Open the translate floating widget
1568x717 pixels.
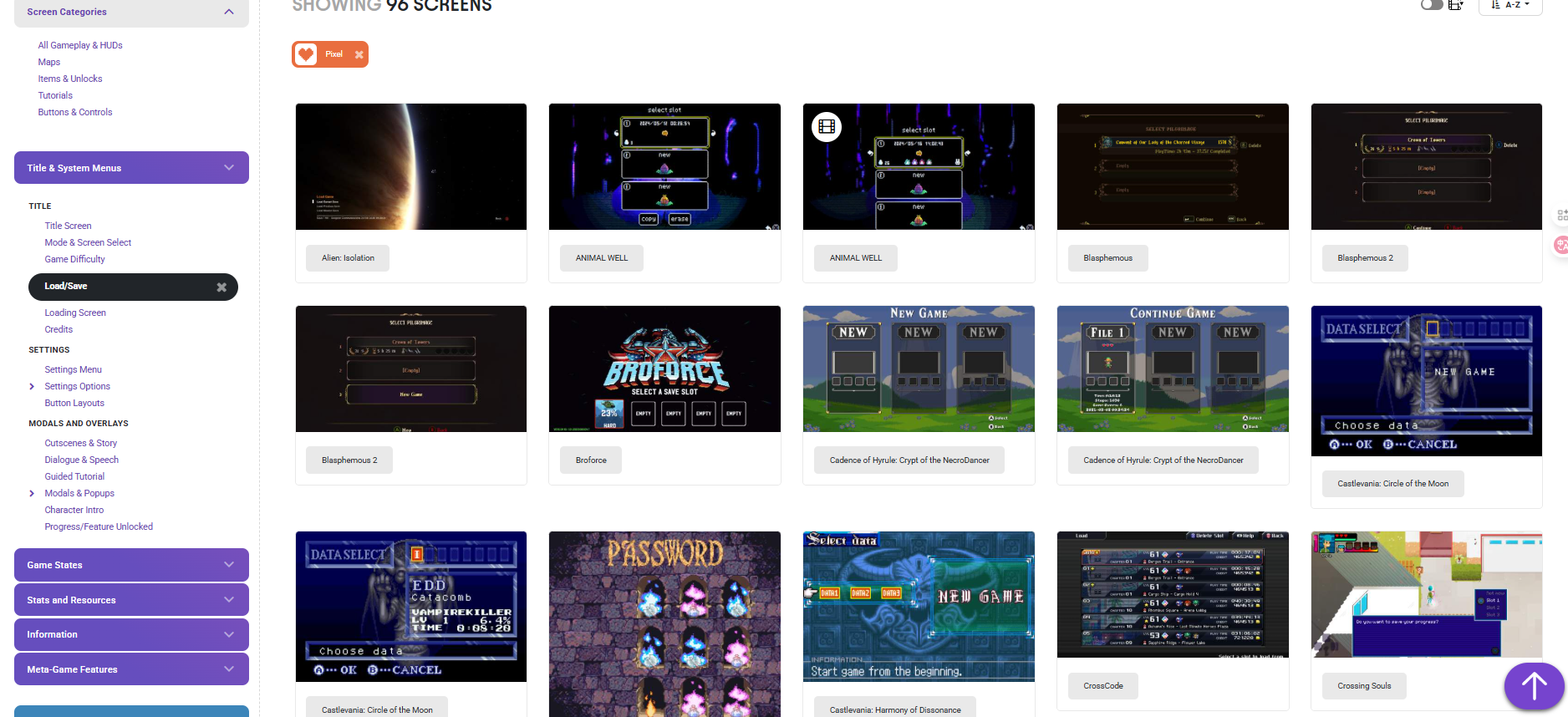[1560, 245]
